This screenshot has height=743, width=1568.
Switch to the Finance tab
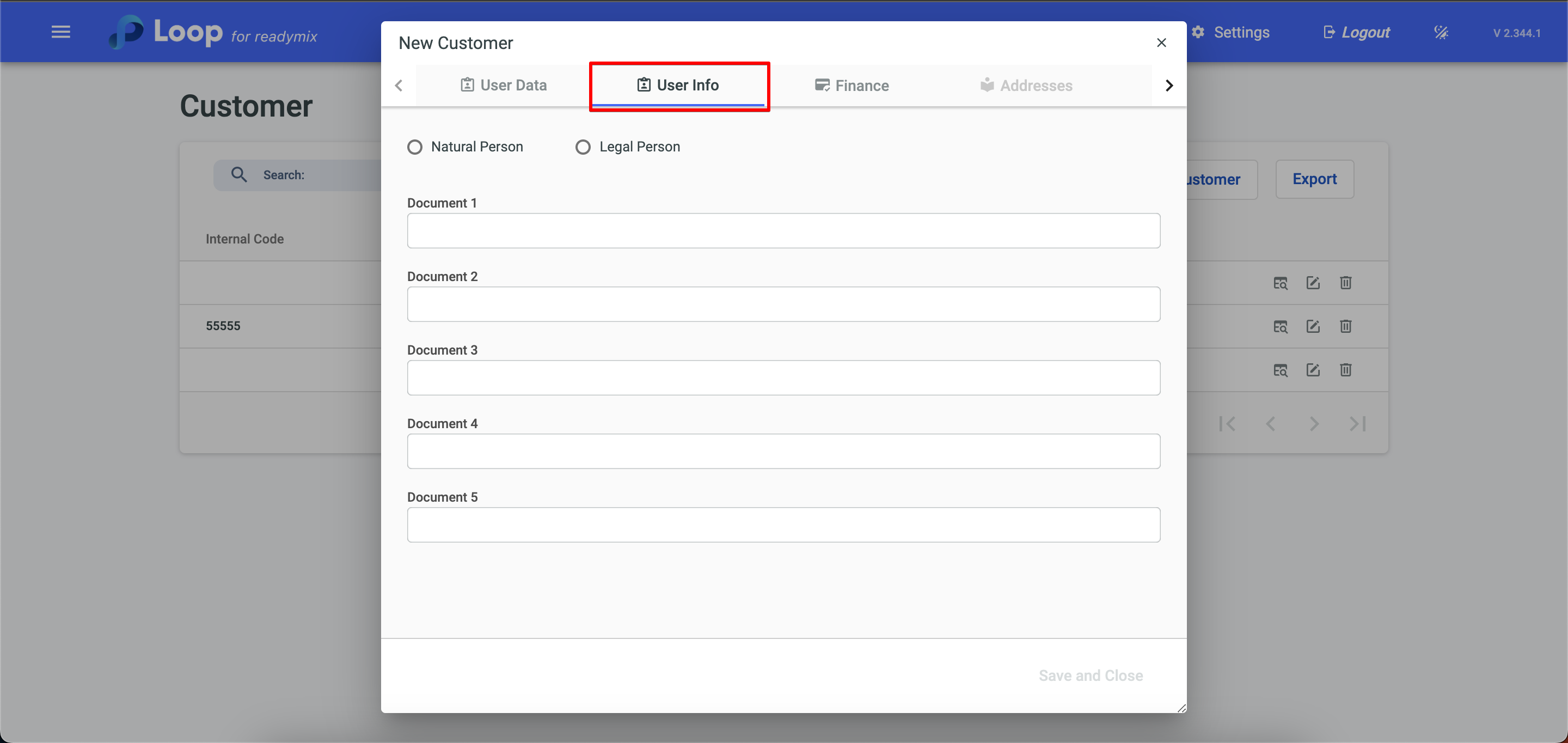click(x=852, y=86)
